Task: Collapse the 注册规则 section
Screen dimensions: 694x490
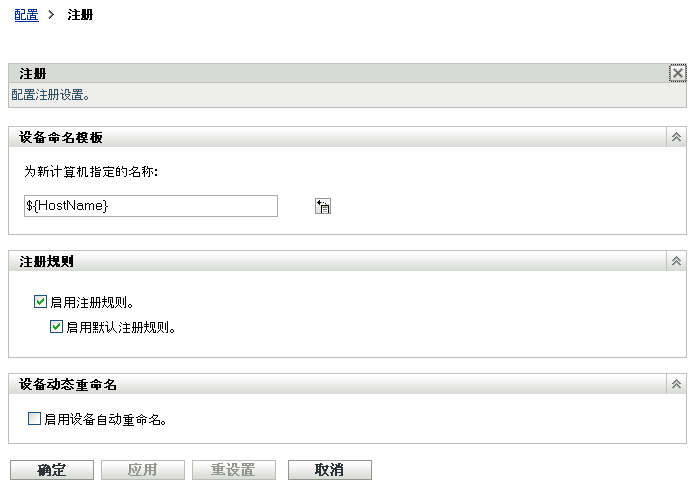Action: click(676, 261)
